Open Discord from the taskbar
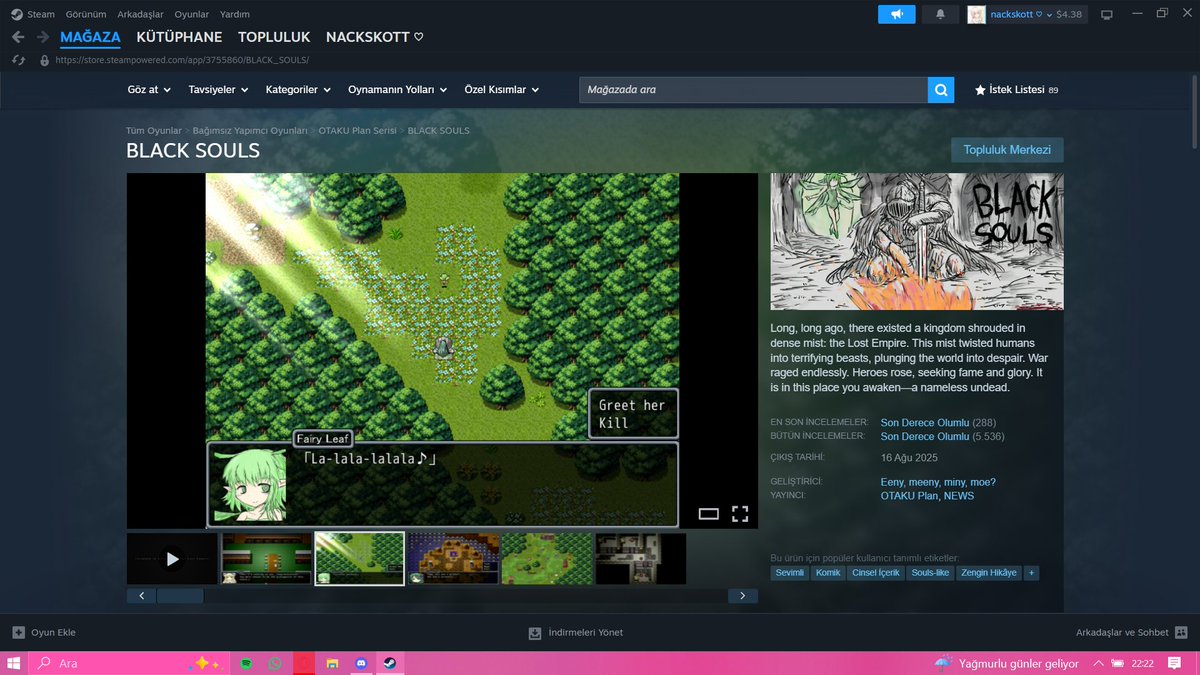This screenshot has height=675, width=1200. (361, 663)
